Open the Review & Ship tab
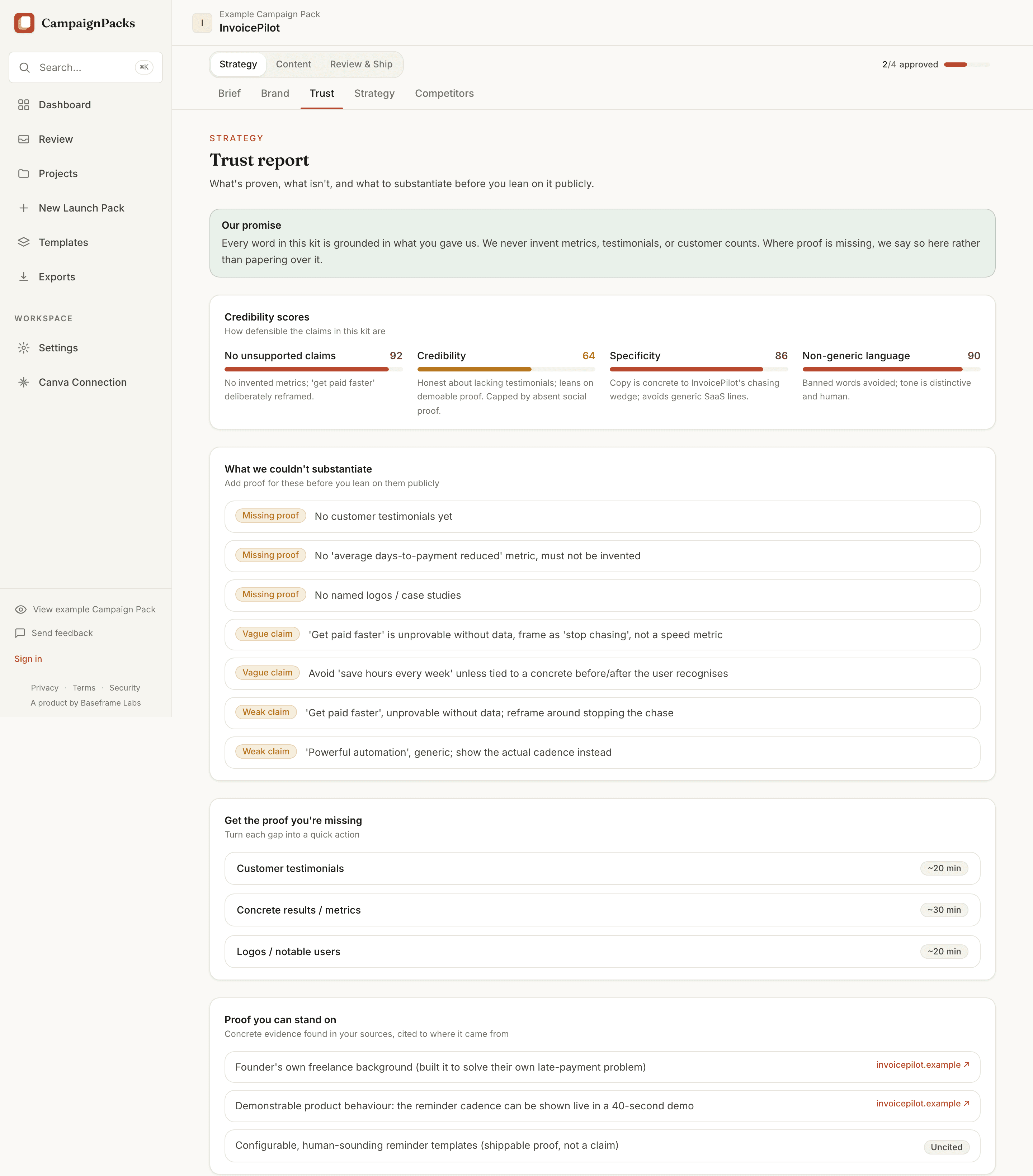 [362, 65]
